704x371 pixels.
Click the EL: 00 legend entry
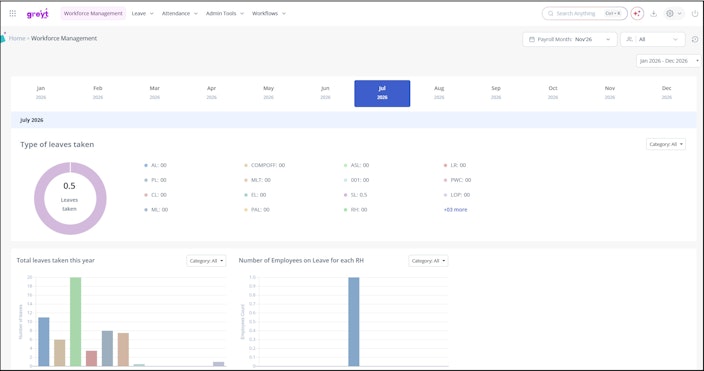pyautogui.click(x=255, y=195)
